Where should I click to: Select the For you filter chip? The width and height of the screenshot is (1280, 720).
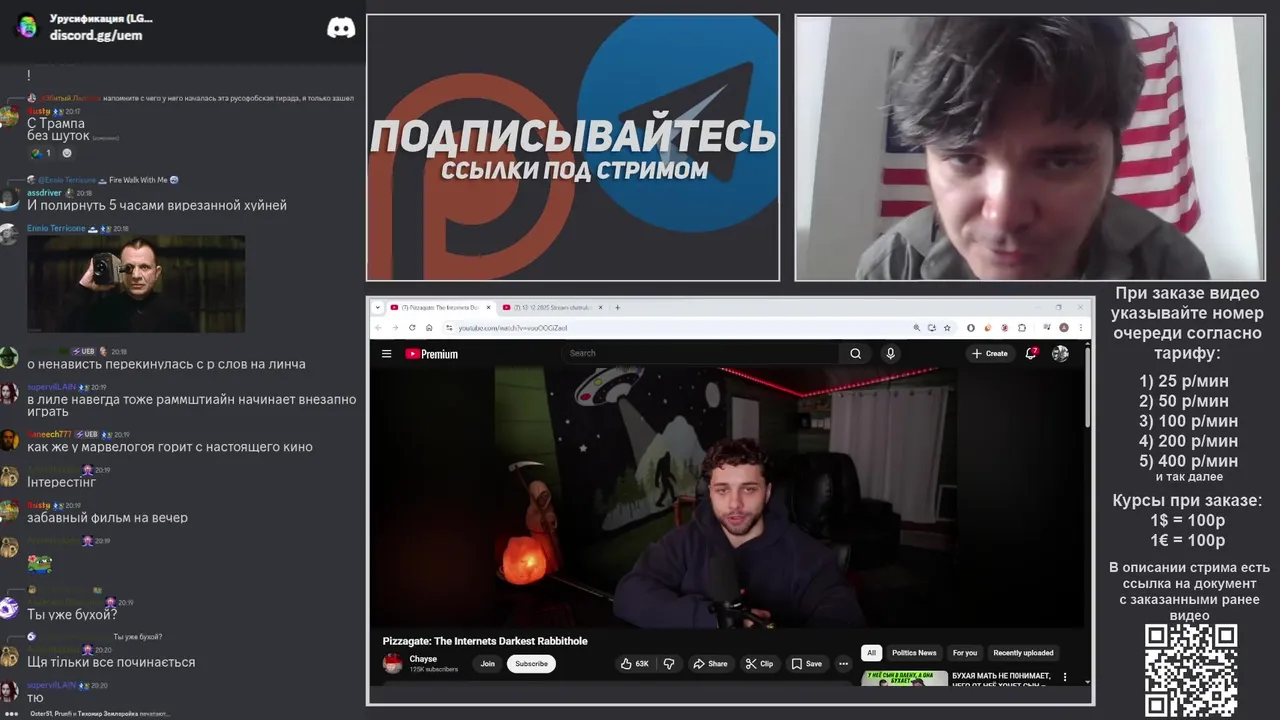click(965, 653)
